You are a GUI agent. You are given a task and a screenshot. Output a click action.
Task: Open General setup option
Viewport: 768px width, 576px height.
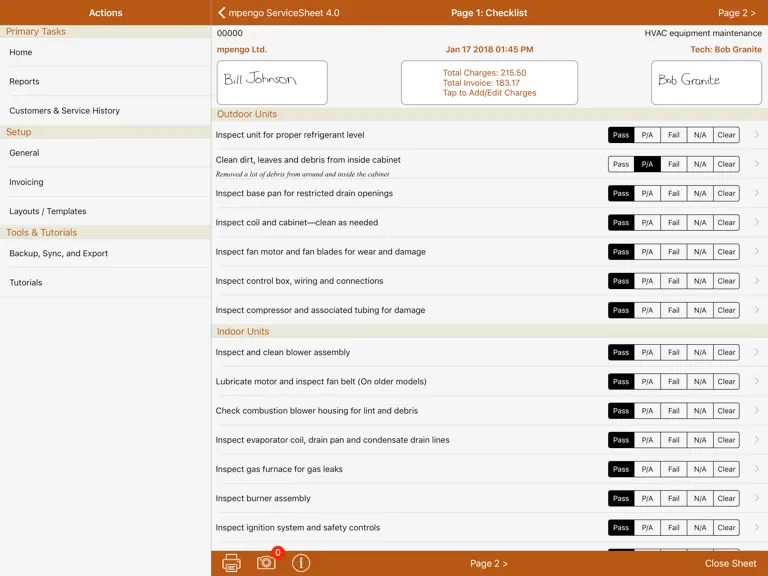[x=105, y=153]
